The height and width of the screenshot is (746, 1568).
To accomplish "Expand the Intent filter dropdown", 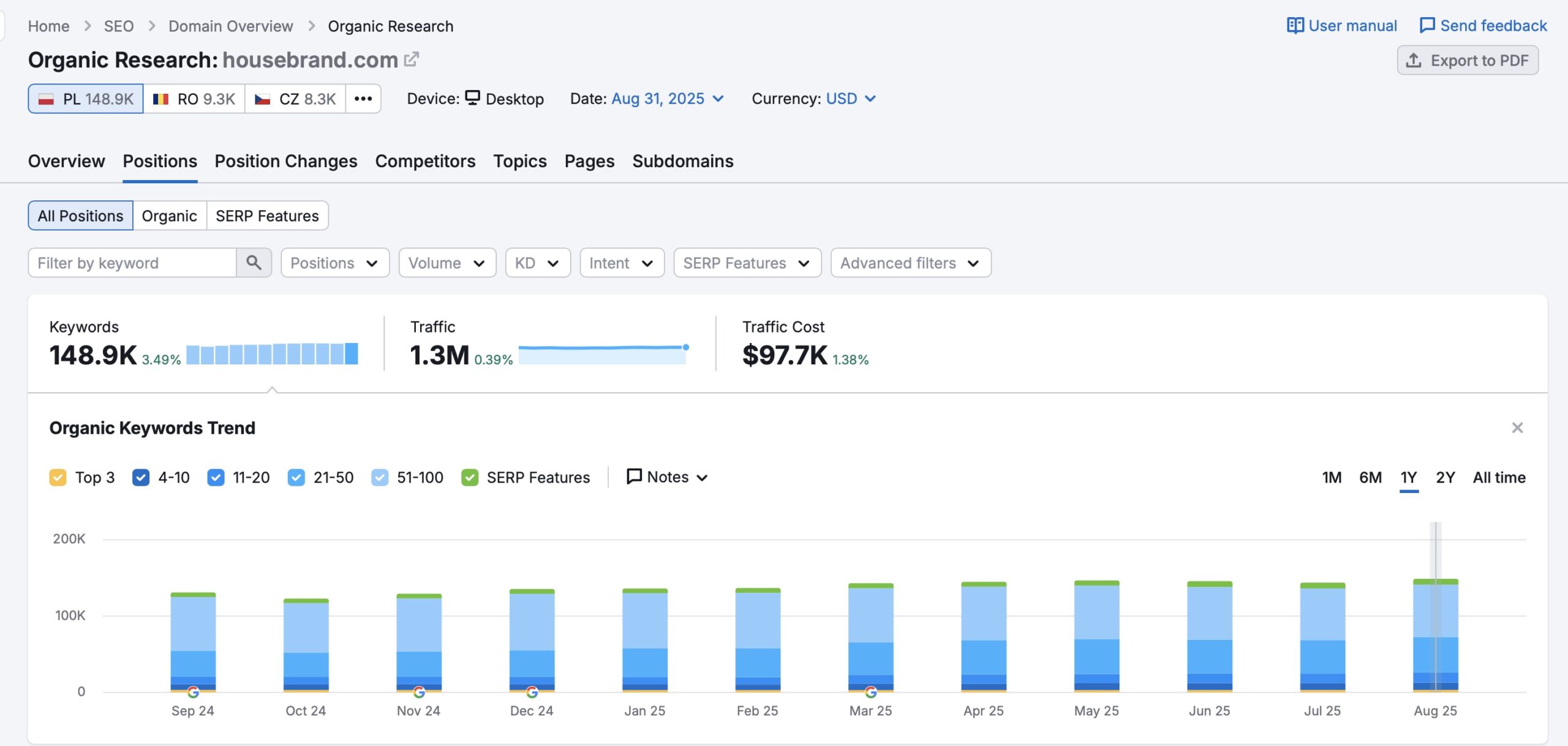I will coord(622,263).
